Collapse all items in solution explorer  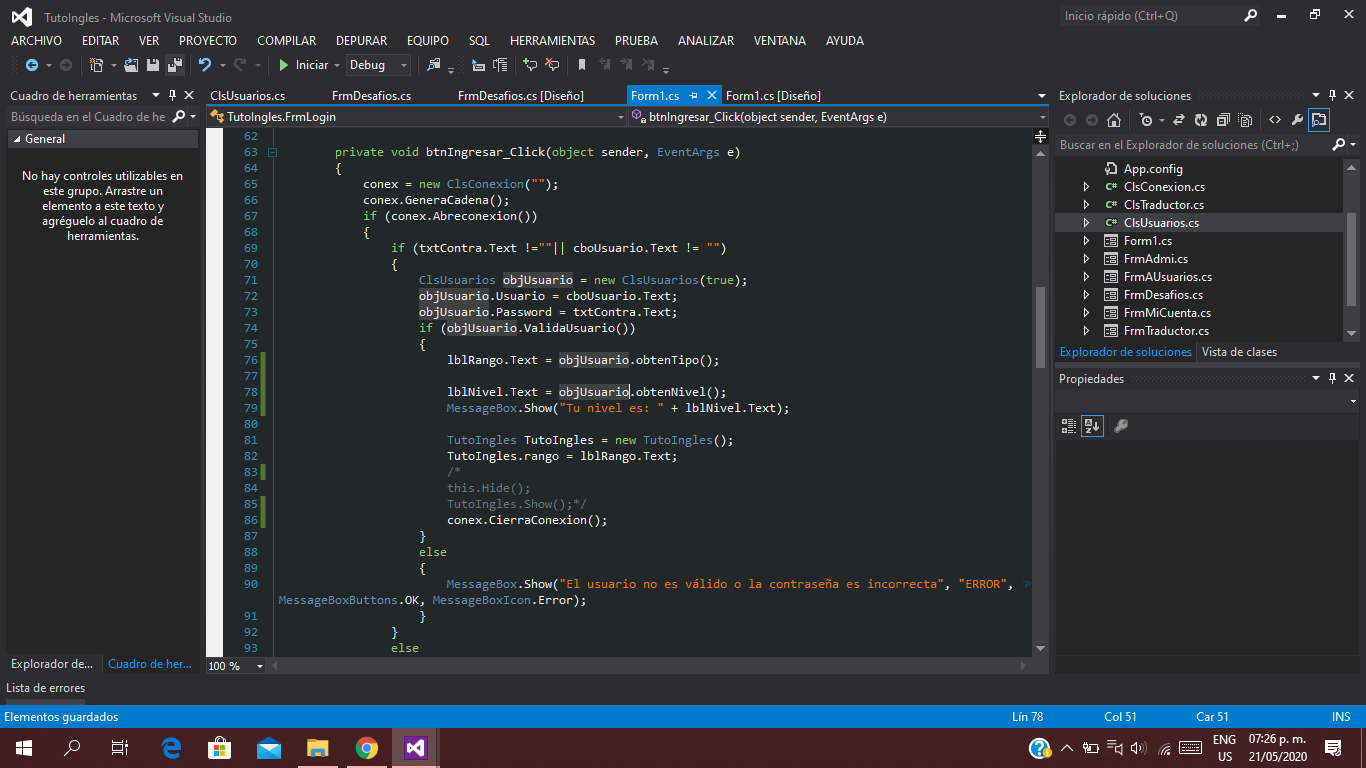(1223, 120)
